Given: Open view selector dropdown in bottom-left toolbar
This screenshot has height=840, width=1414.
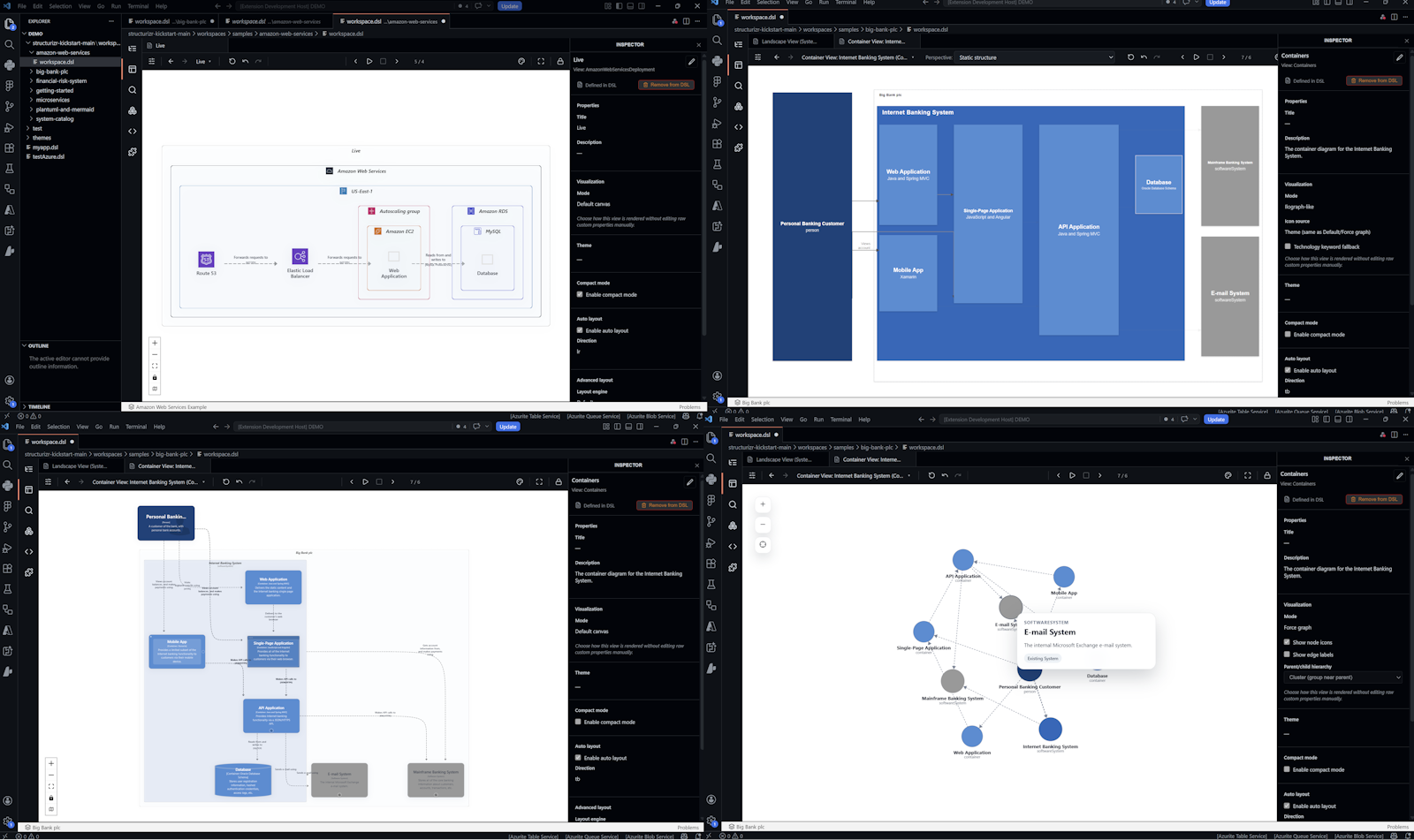Looking at the screenshot, I should click(x=148, y=482).
